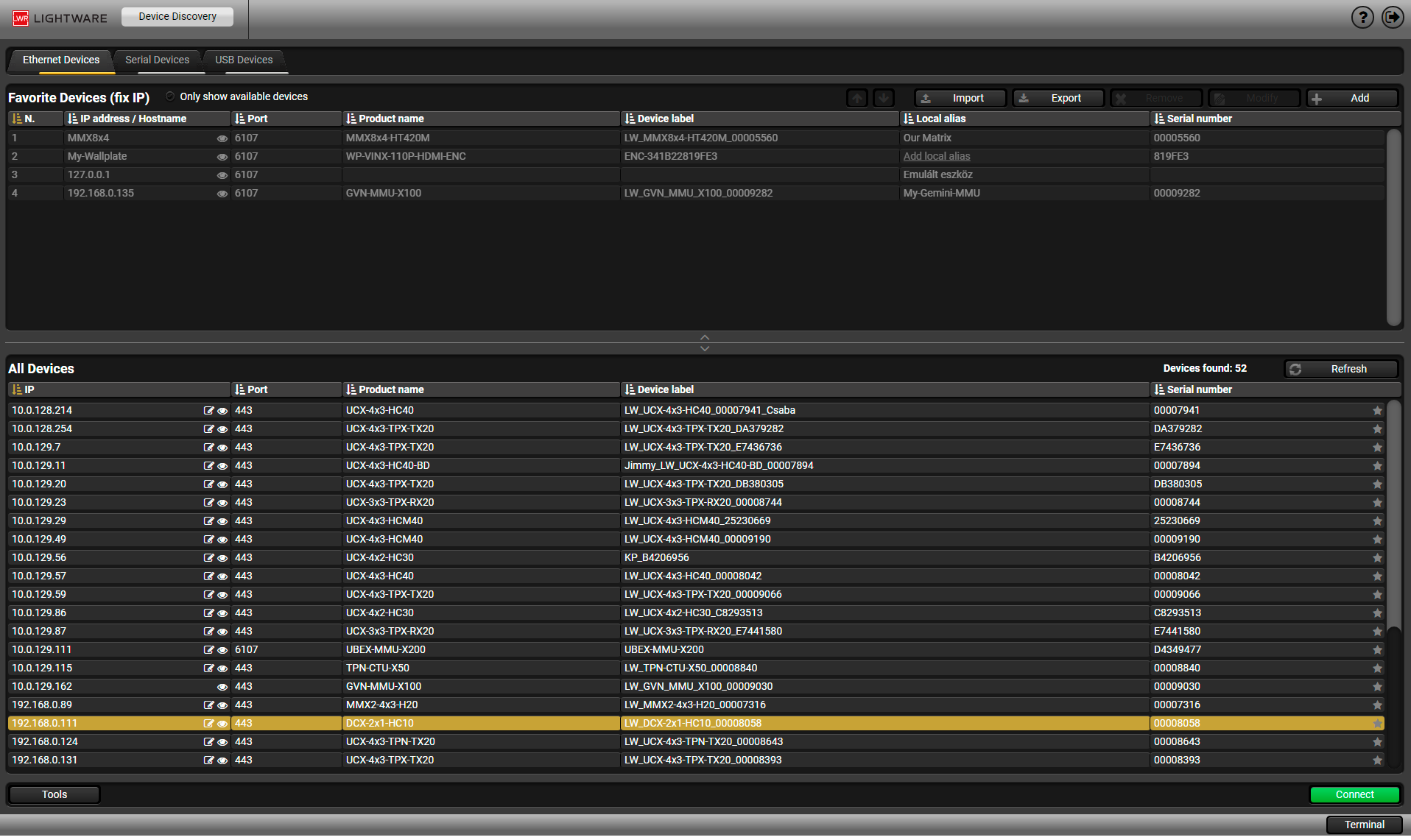Star the device with serial 00008393
This screenshot has height=840, width=1411.
point(1377,760)
